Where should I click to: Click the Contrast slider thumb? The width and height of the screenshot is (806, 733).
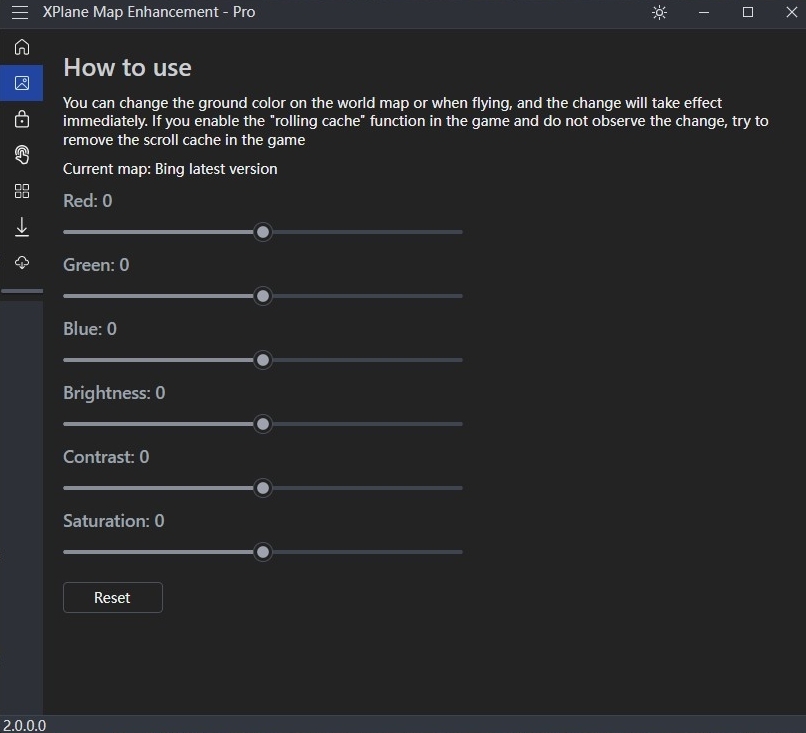click(x=263, y=488)
